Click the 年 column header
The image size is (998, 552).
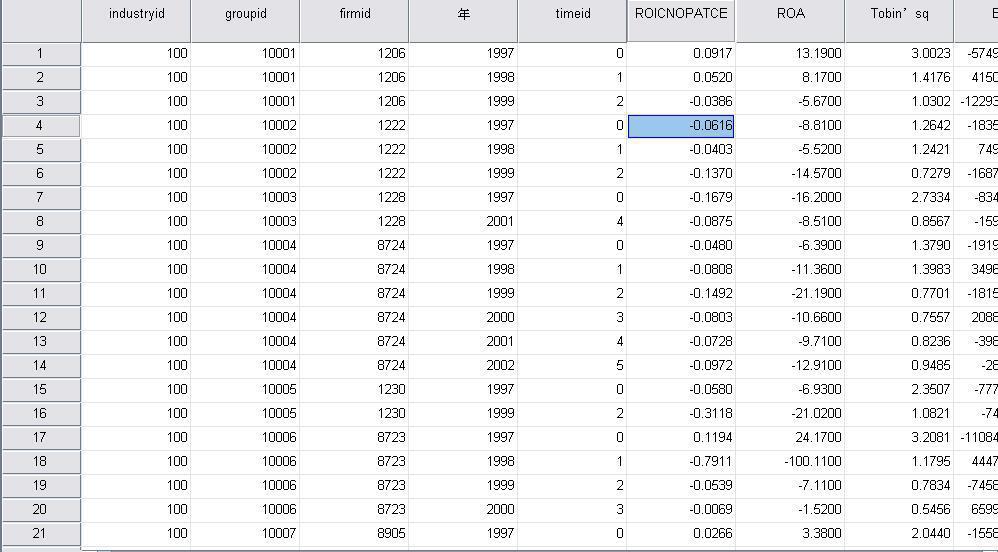[x=463, y=15]
